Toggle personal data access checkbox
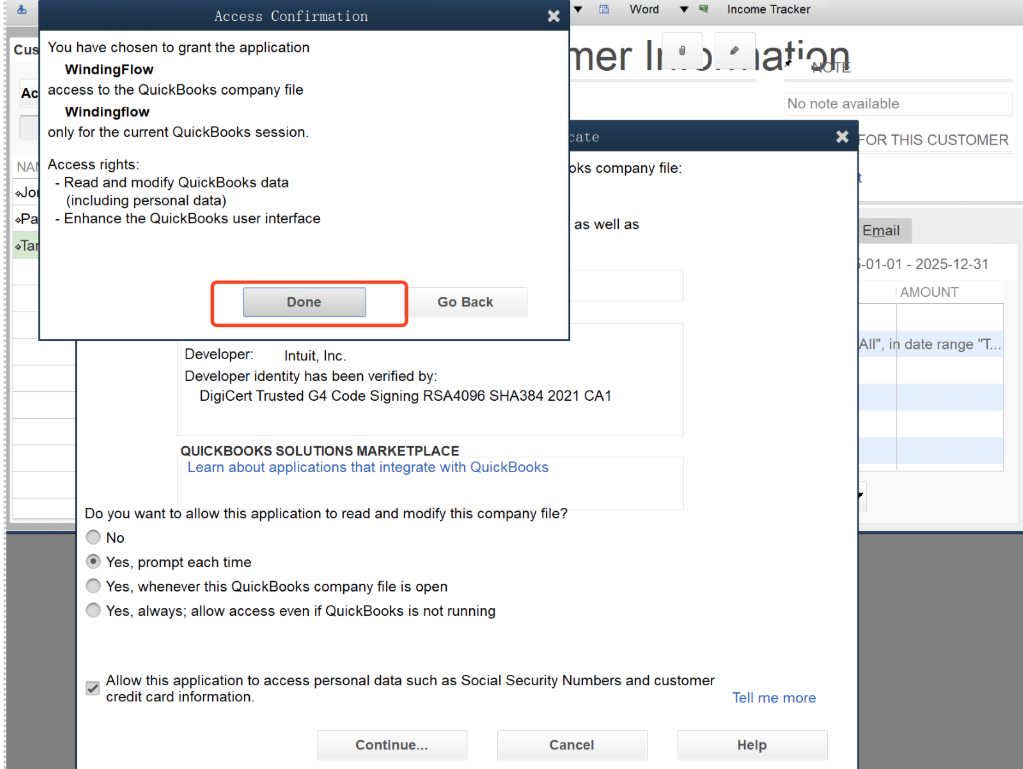 (93, 687)
